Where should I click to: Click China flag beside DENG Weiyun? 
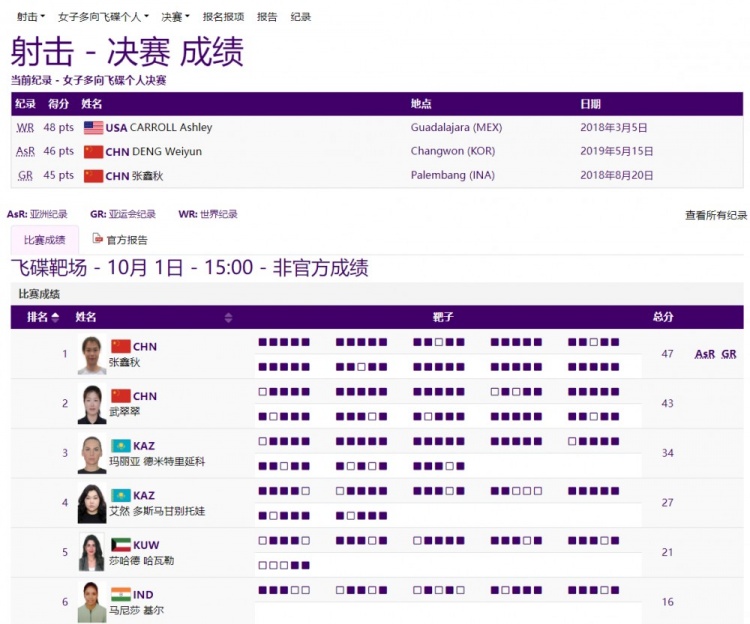93,152
